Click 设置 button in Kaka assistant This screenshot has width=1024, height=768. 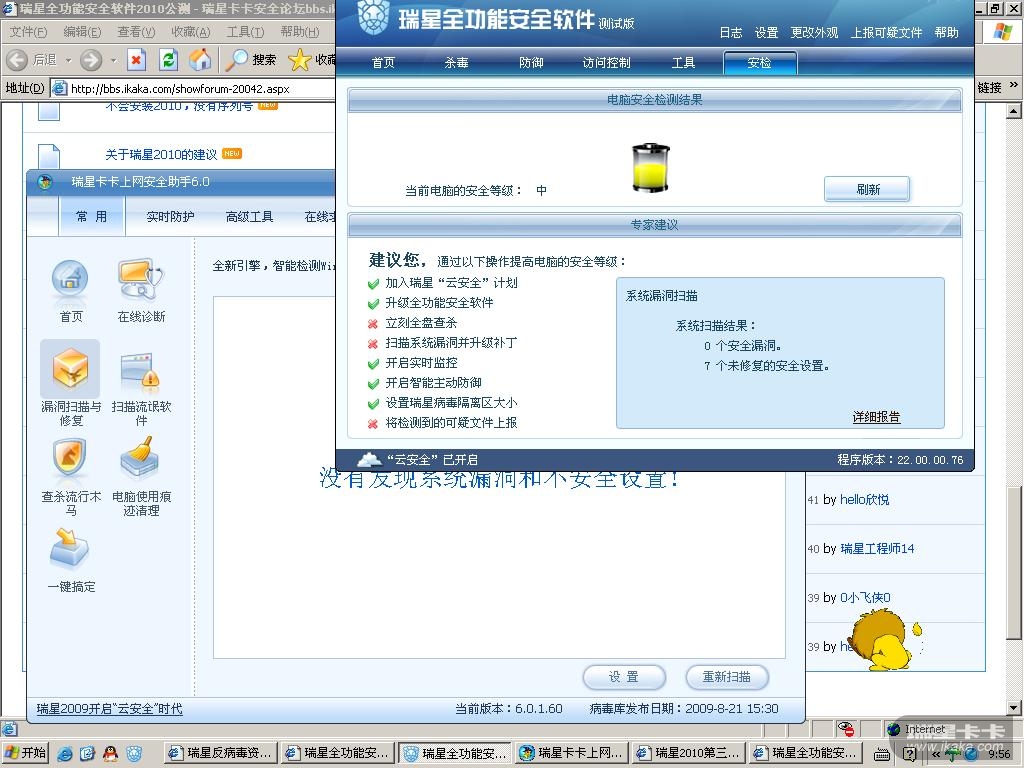click(x=624, y=677)
